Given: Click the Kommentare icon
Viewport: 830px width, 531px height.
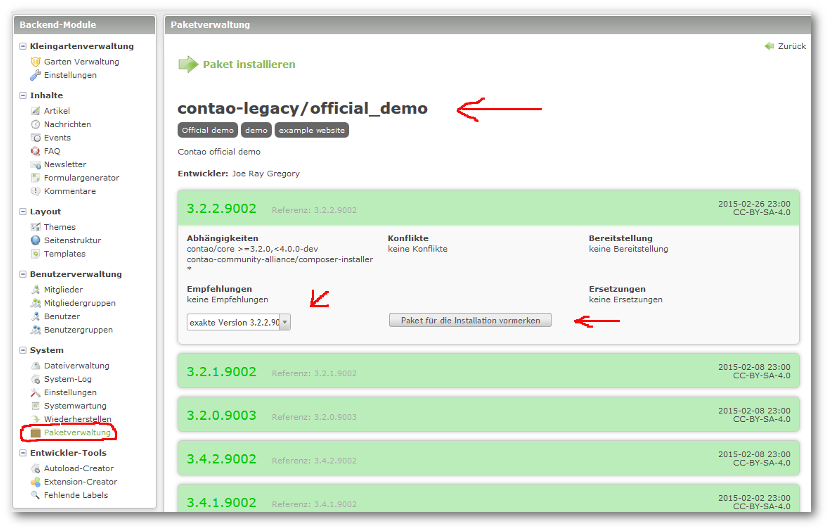Looking at the screenshot, I should coord(35,191).
